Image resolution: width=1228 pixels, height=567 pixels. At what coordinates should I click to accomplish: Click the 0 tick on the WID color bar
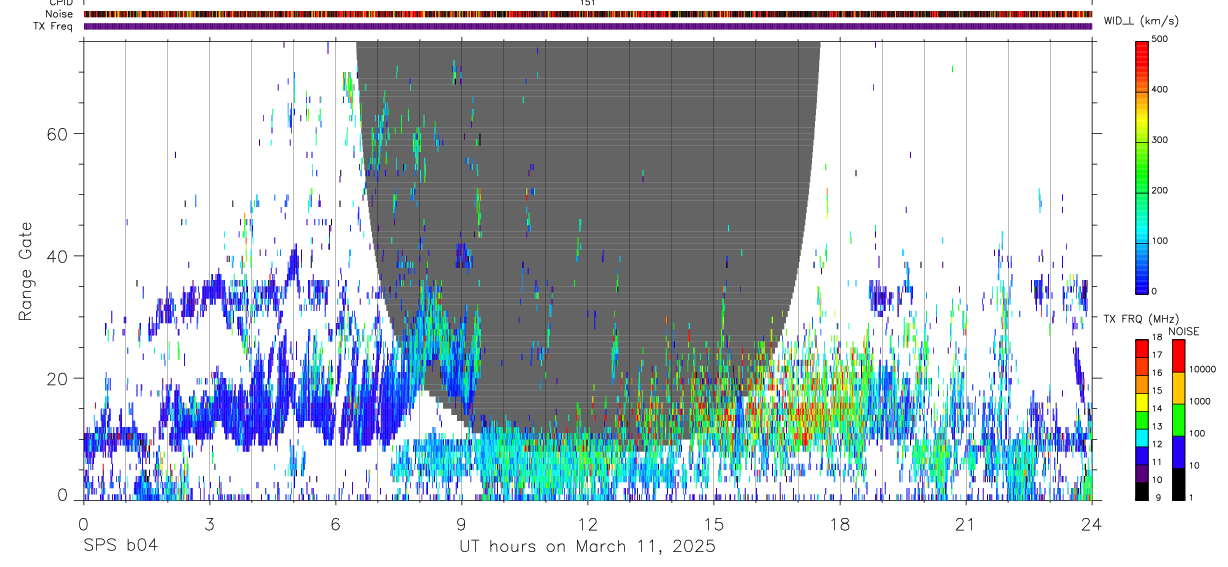coord(1155,291)
